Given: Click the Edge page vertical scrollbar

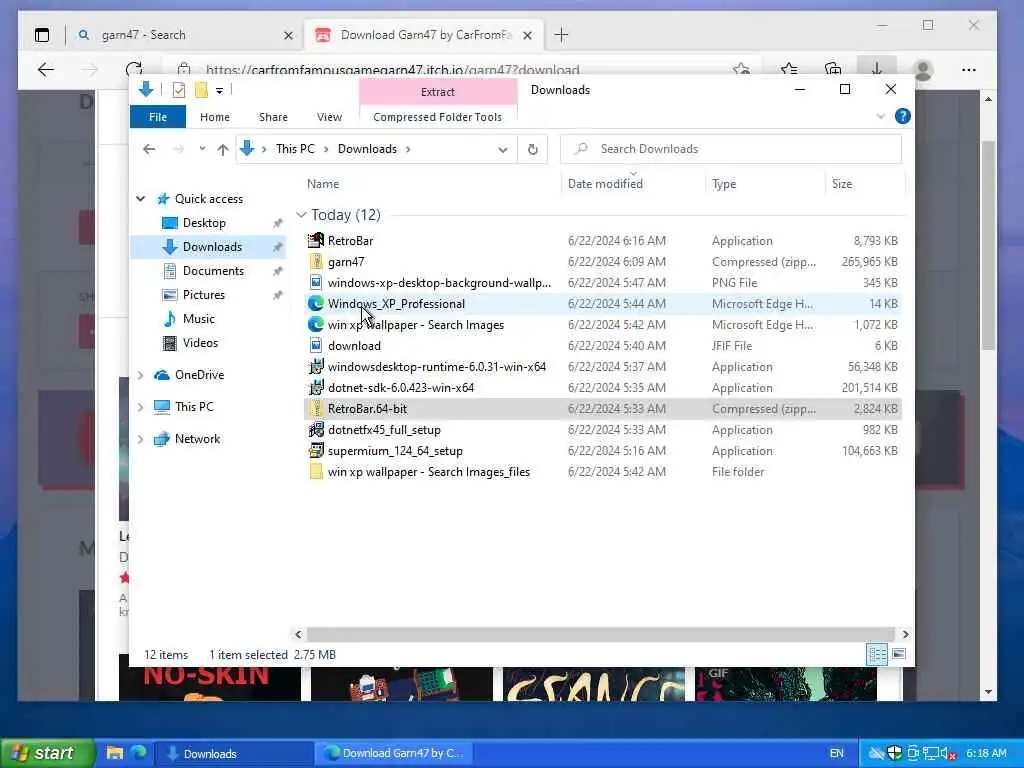Looking at the screenshot, I should tap(988, 245).
